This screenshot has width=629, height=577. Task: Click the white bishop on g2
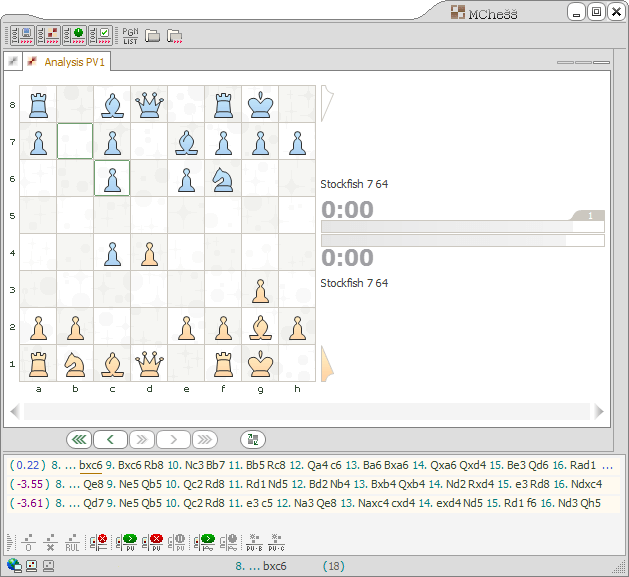click(260, 327)
